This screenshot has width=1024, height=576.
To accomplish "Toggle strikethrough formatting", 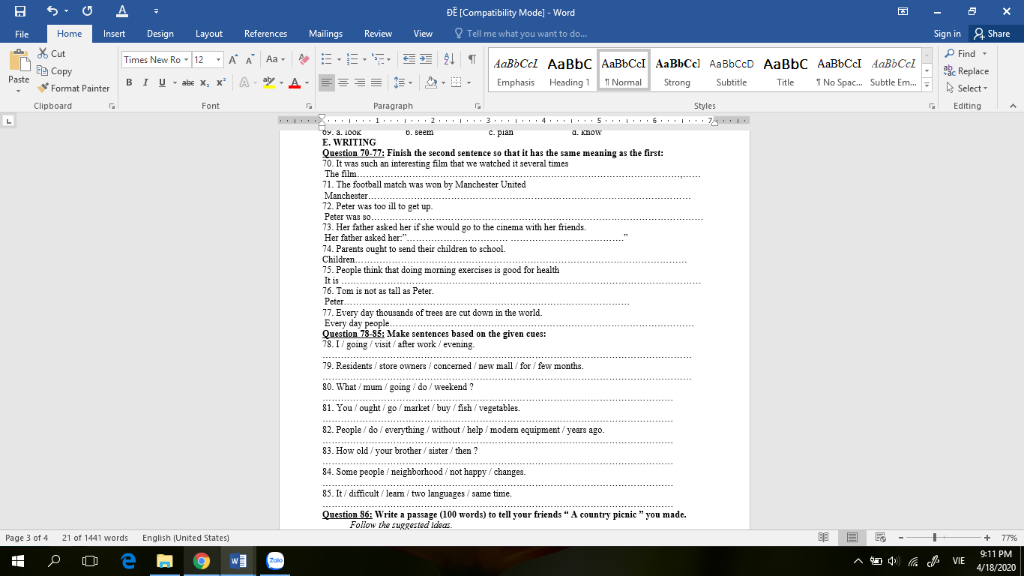I will tap(188, 82).
